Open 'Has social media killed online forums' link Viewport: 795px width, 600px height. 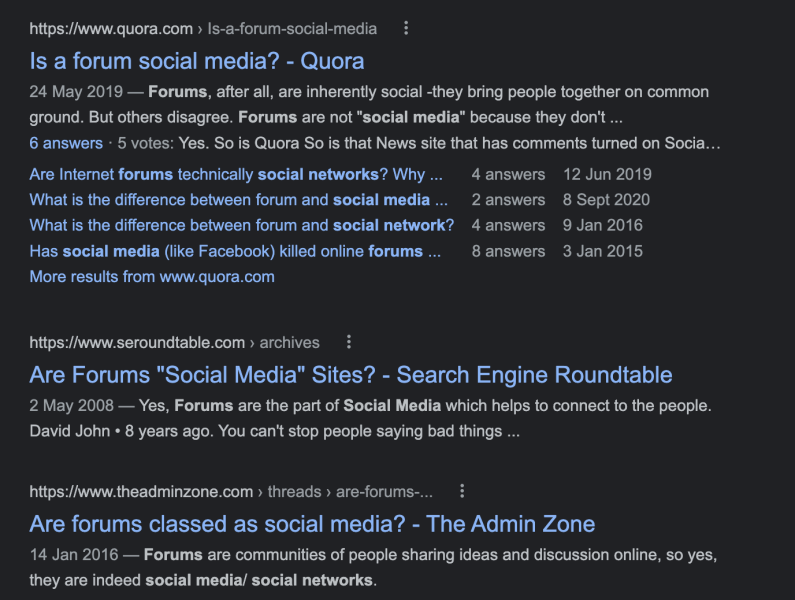[x=235, y=251]
